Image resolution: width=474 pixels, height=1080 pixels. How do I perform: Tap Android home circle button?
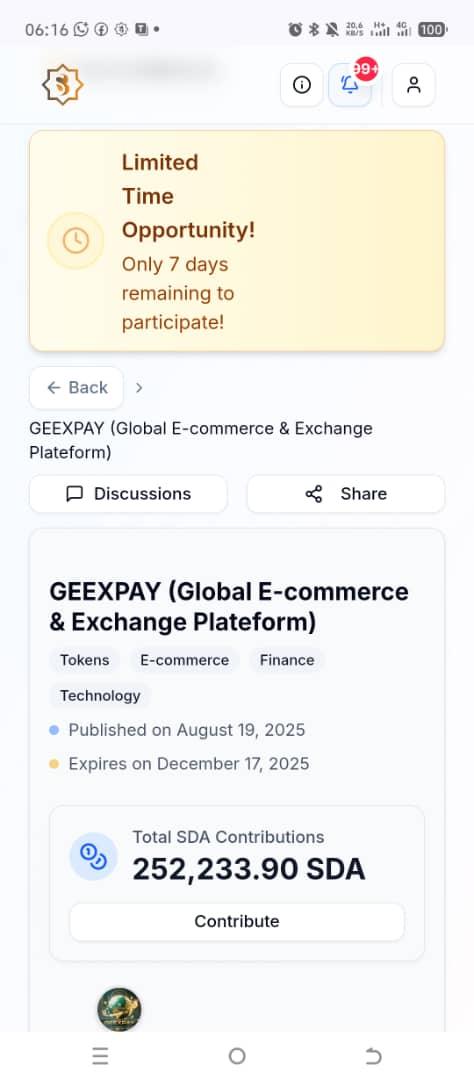click(237, 1056)
